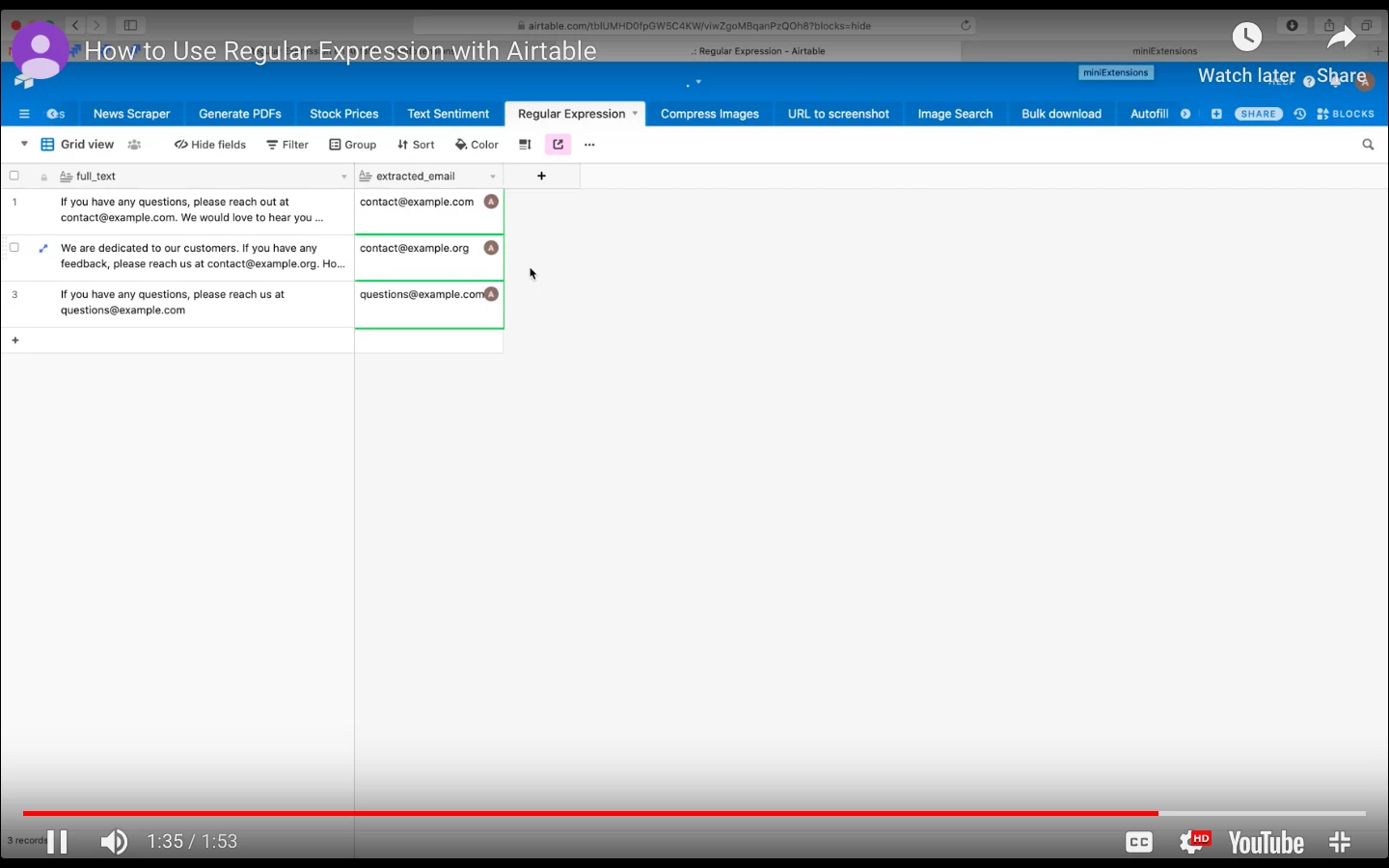Open the News Scraper table tab
1389x868 pixels.
[131, 114]
